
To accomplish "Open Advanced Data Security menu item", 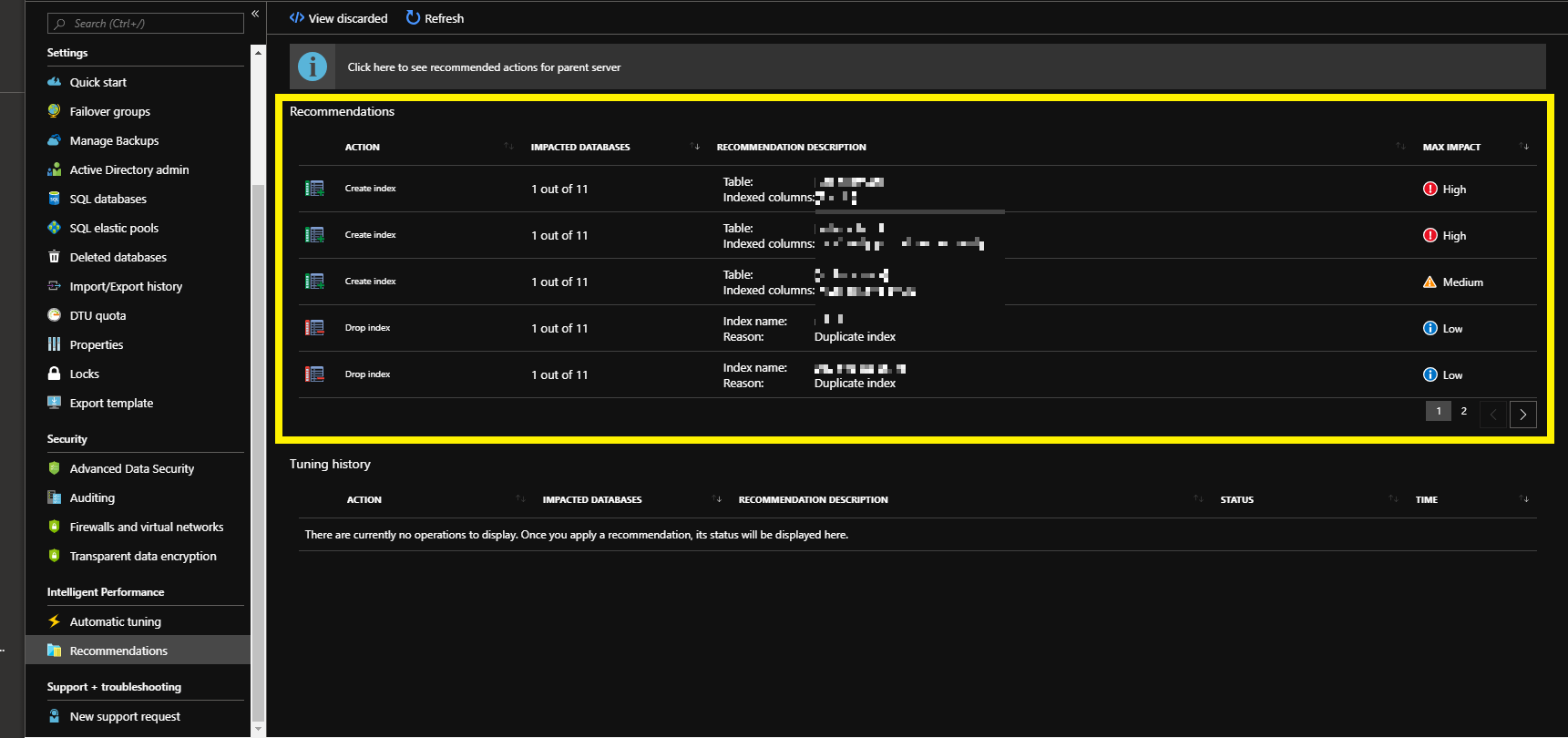I will (x=132, y=468).
